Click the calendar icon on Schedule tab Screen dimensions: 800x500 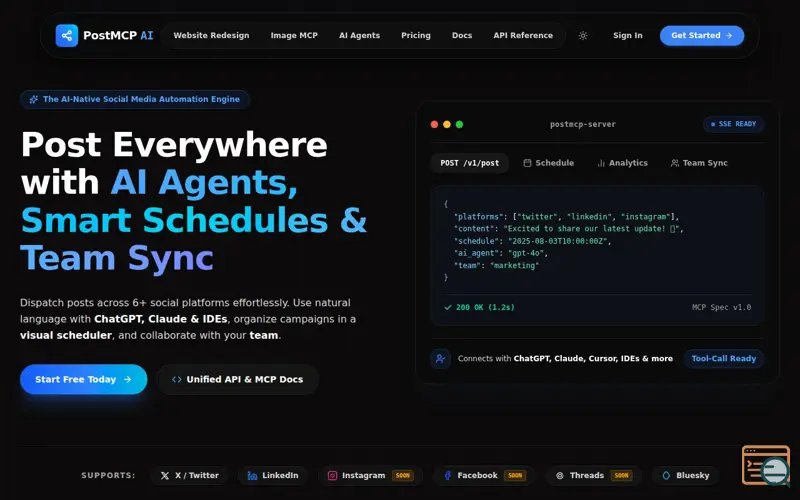click(x=527, y=163)
